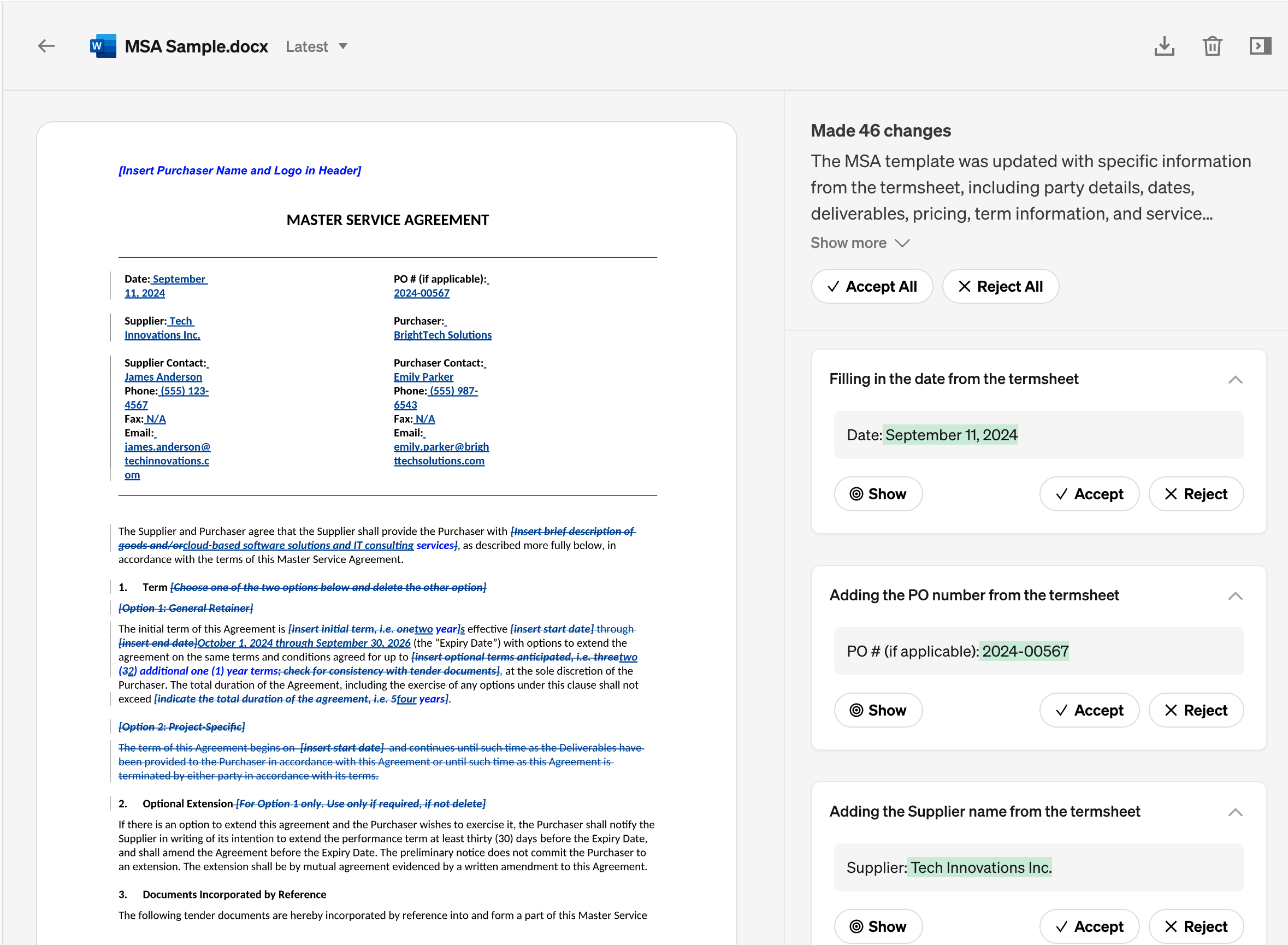Click James Anderson supplier contact
1288x945 pixels.
click(x=163, y=377)
